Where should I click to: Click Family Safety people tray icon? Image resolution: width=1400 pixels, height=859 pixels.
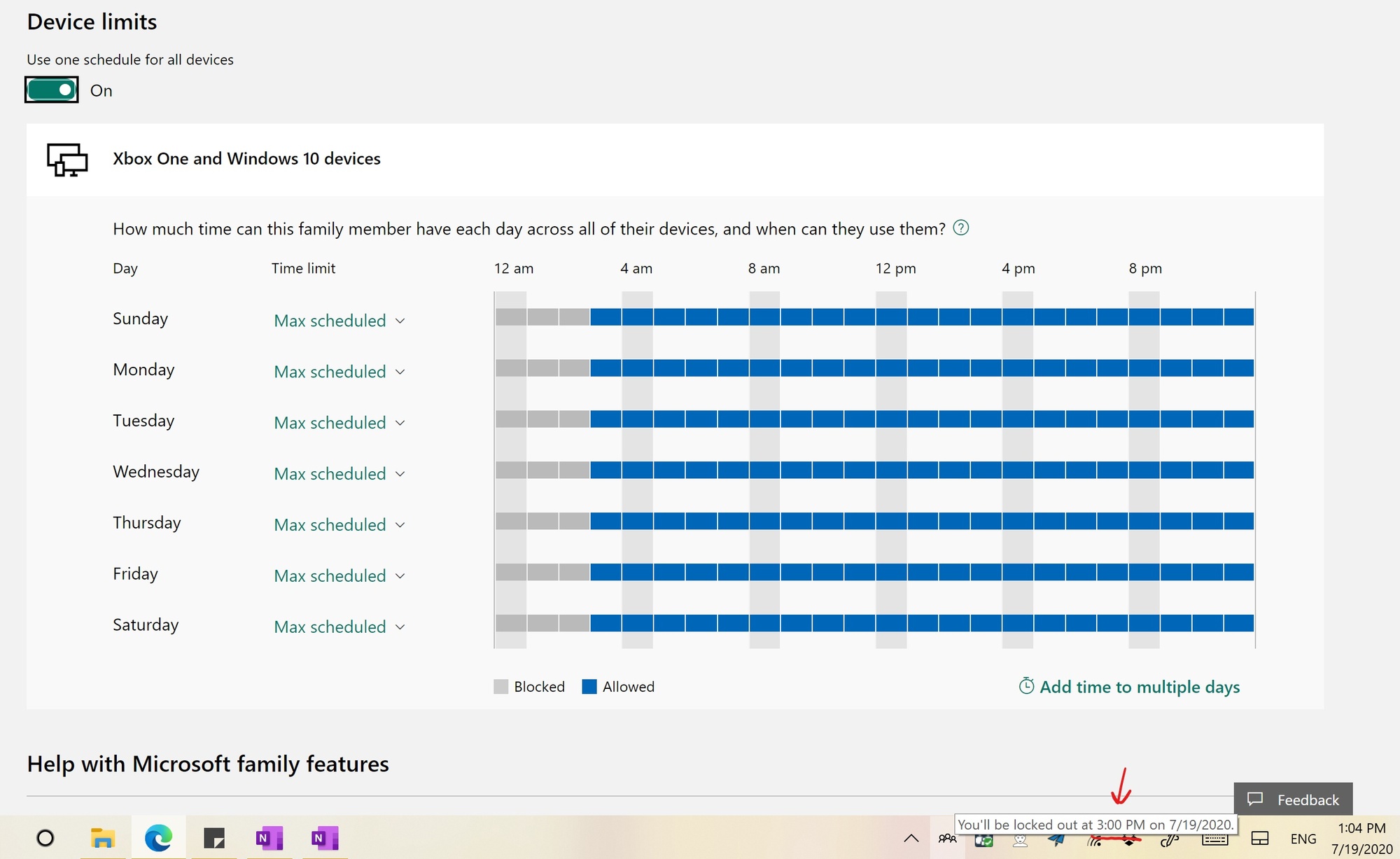pyautogui.click(x=948, y=839)
